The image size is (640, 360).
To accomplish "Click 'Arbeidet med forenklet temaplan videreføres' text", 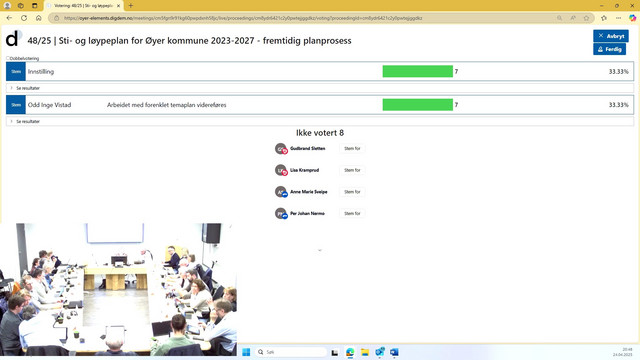I will pyautogui.click(x=167, y=105).
